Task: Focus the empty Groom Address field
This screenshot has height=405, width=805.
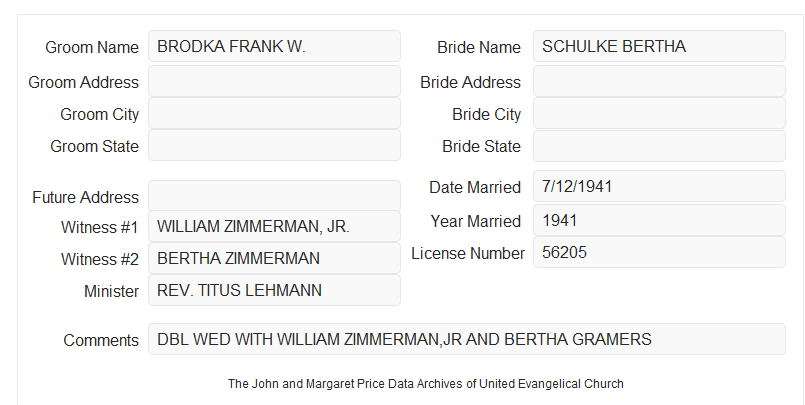Action: pos(274,81)
